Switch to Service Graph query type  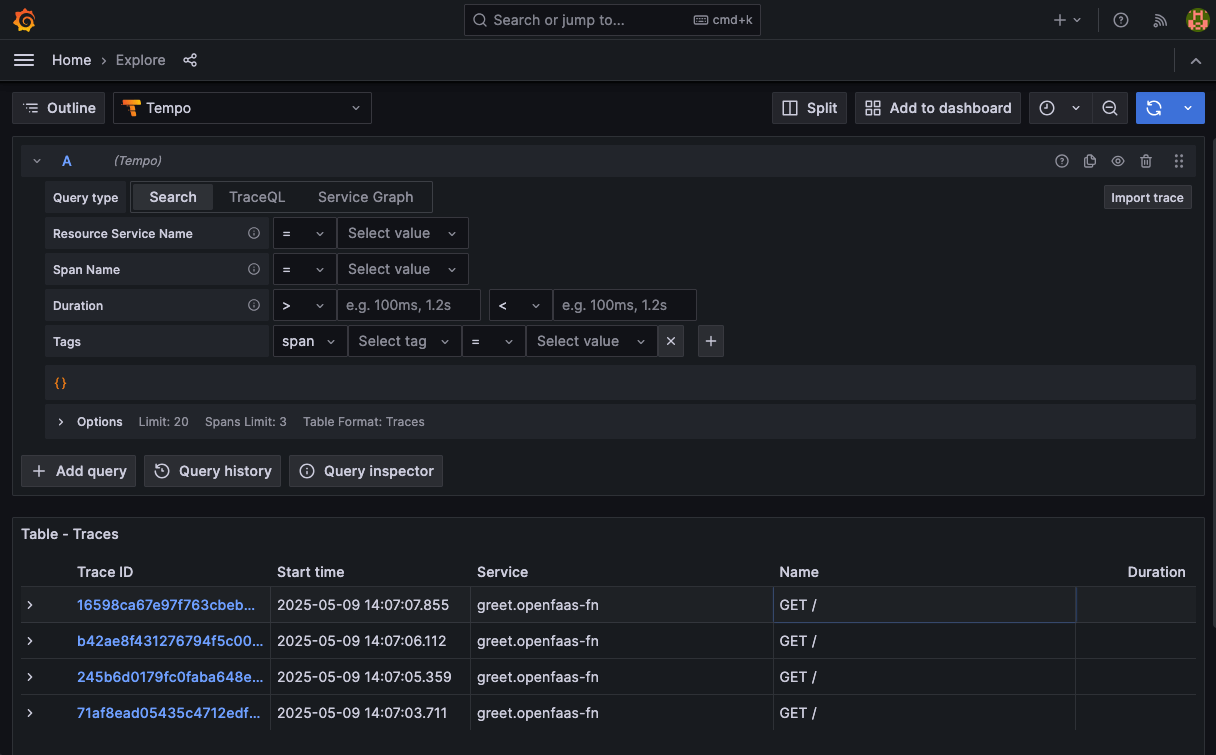point(365,197)
